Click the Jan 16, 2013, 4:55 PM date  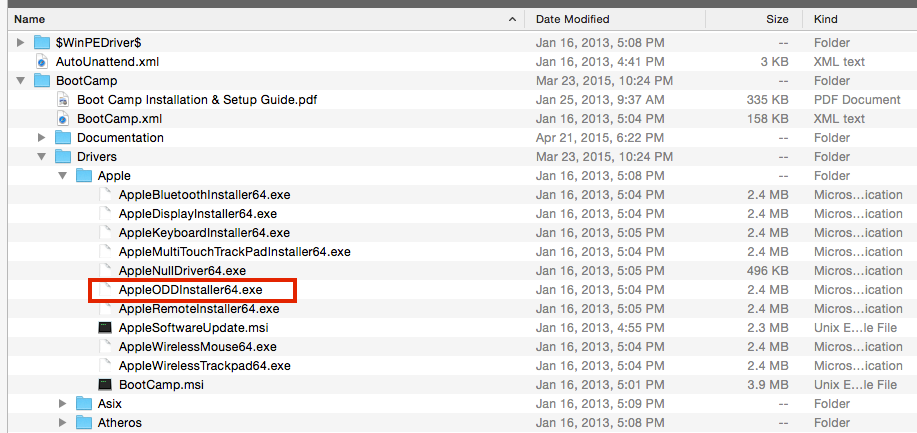600,328
